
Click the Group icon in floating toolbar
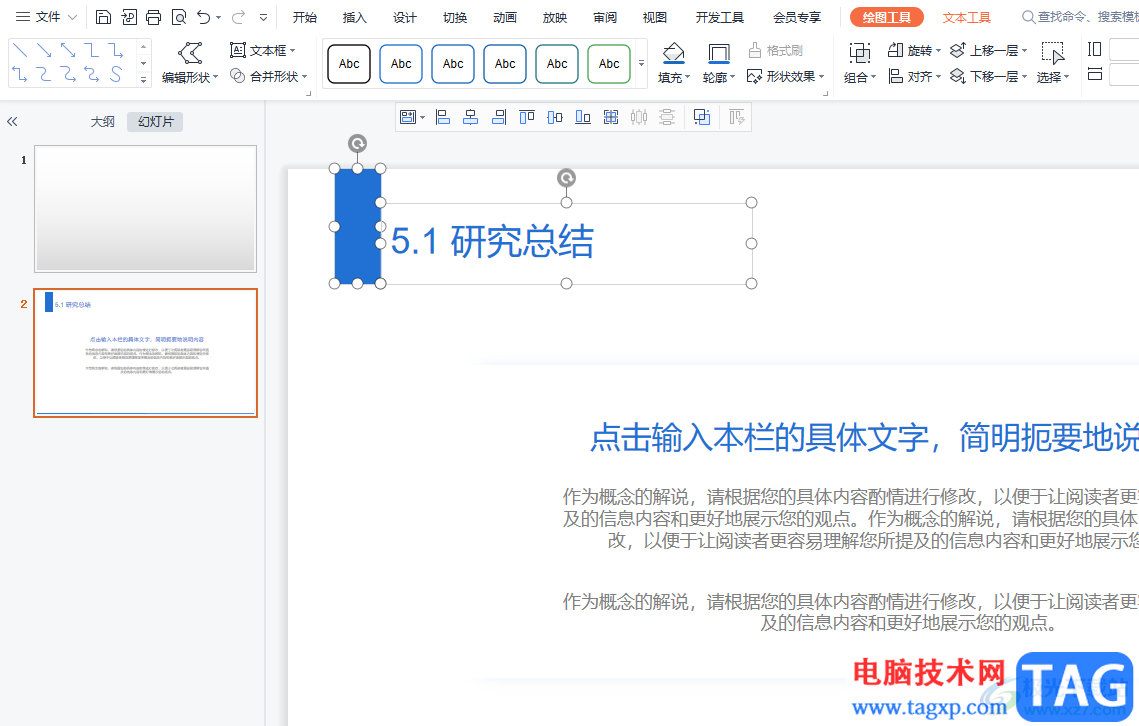[702, 117]
